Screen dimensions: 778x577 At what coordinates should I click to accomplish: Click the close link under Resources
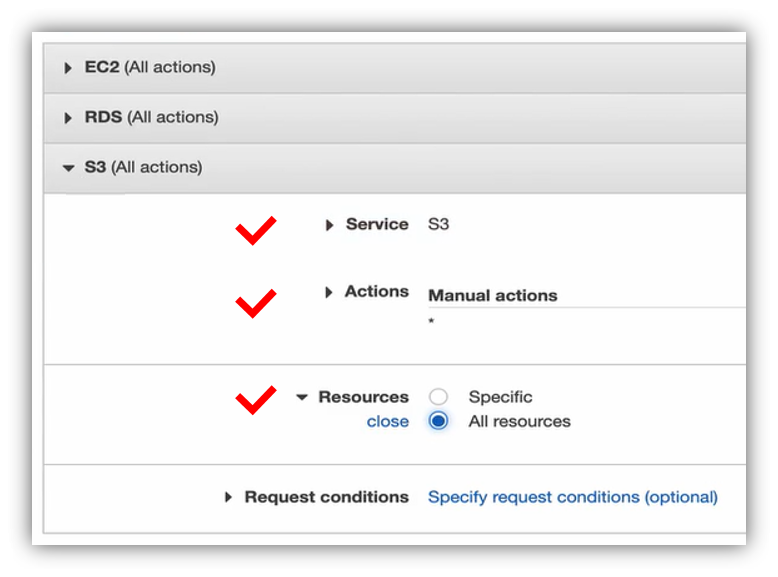coord(388,422)
